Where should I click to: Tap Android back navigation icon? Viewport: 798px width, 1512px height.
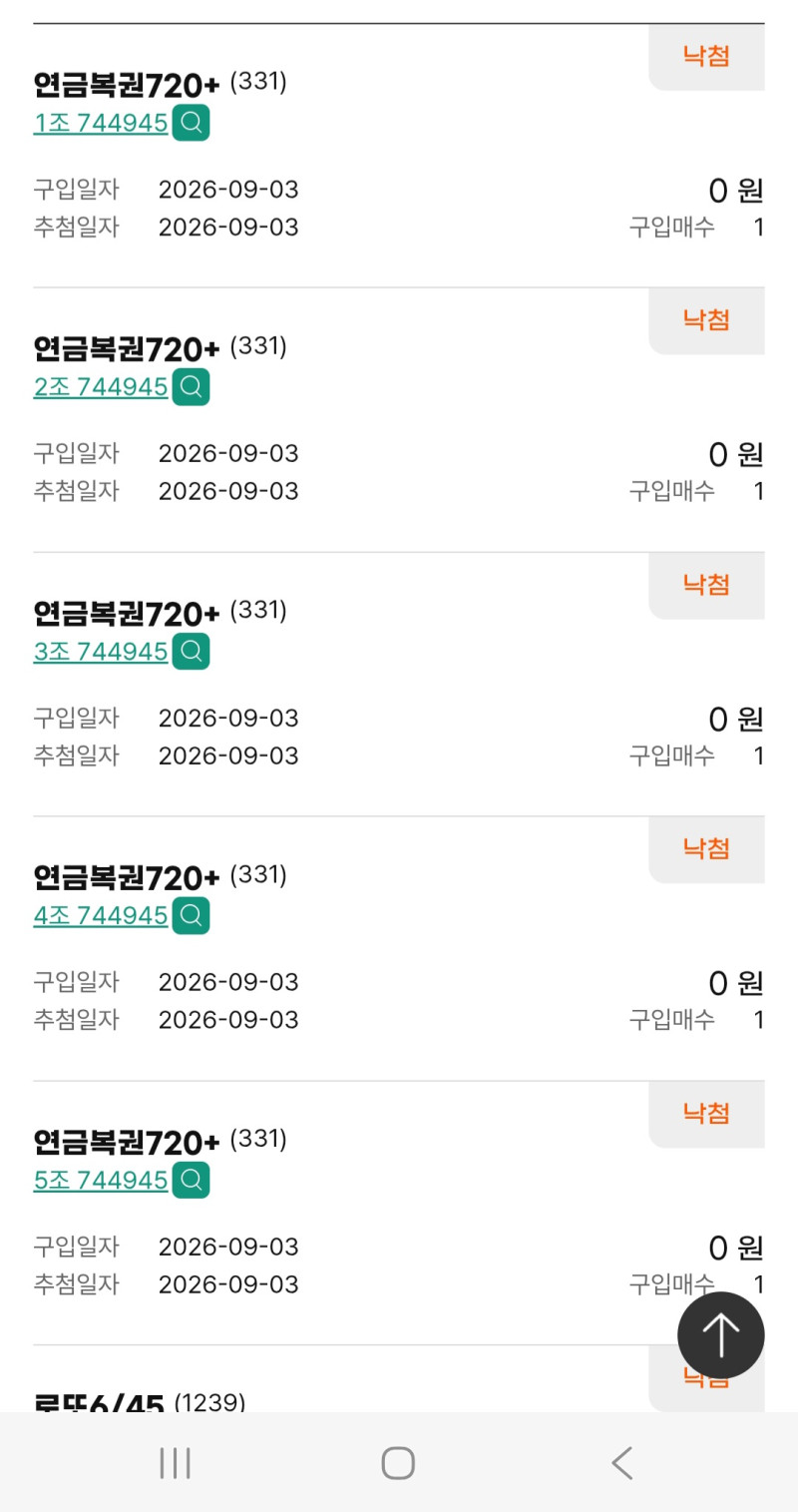click(x=621, y=1464)
